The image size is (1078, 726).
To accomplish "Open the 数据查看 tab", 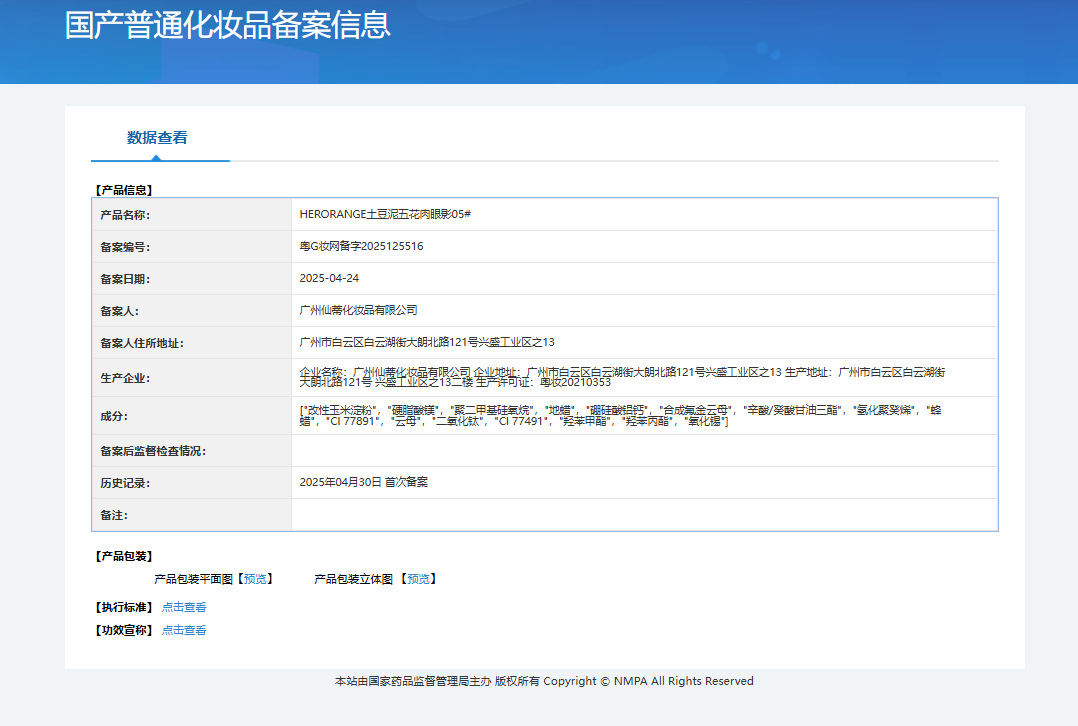I will tap(157, 138).
